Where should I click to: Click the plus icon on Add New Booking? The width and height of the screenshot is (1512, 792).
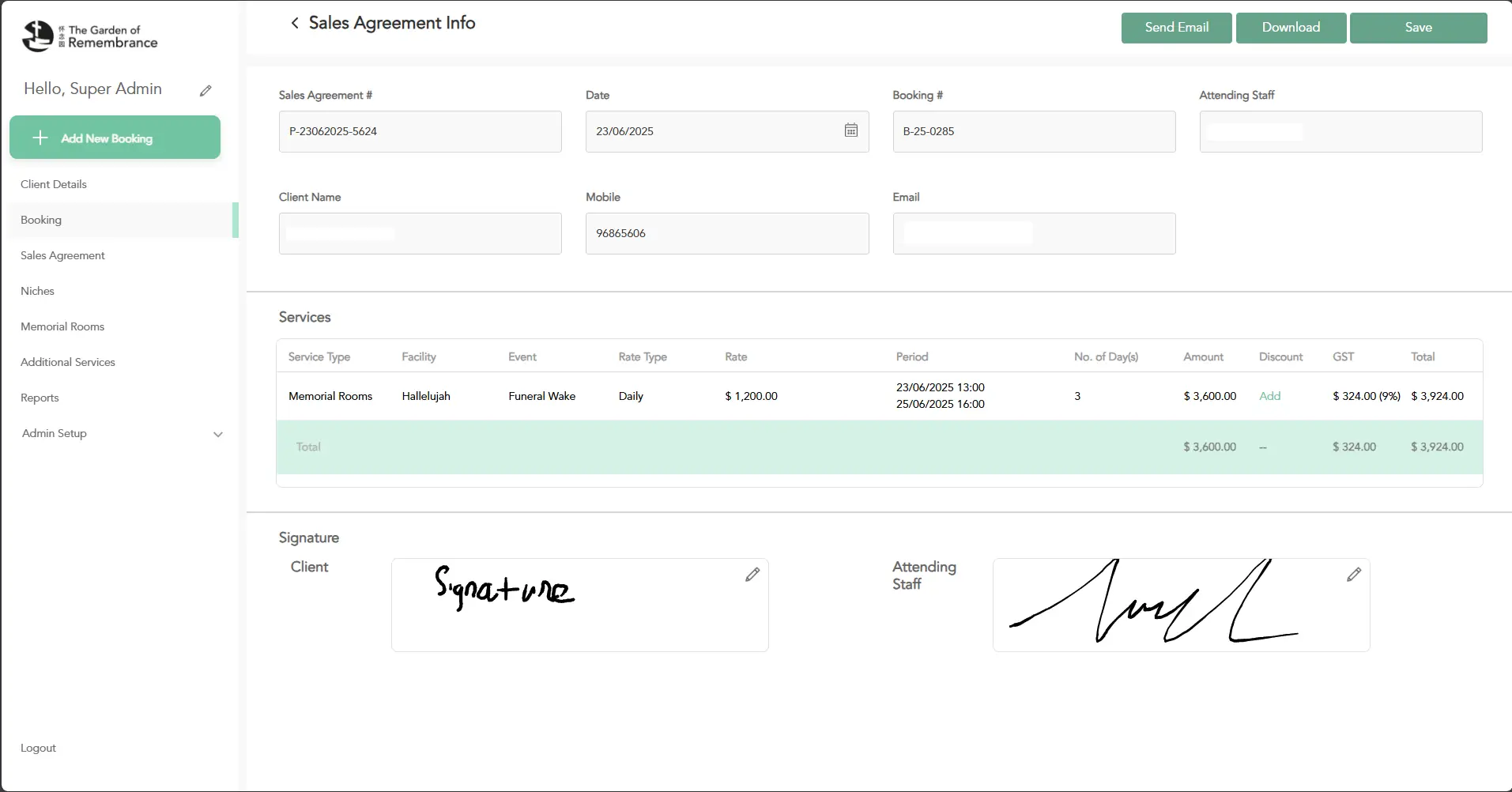[x=40, y=138]
